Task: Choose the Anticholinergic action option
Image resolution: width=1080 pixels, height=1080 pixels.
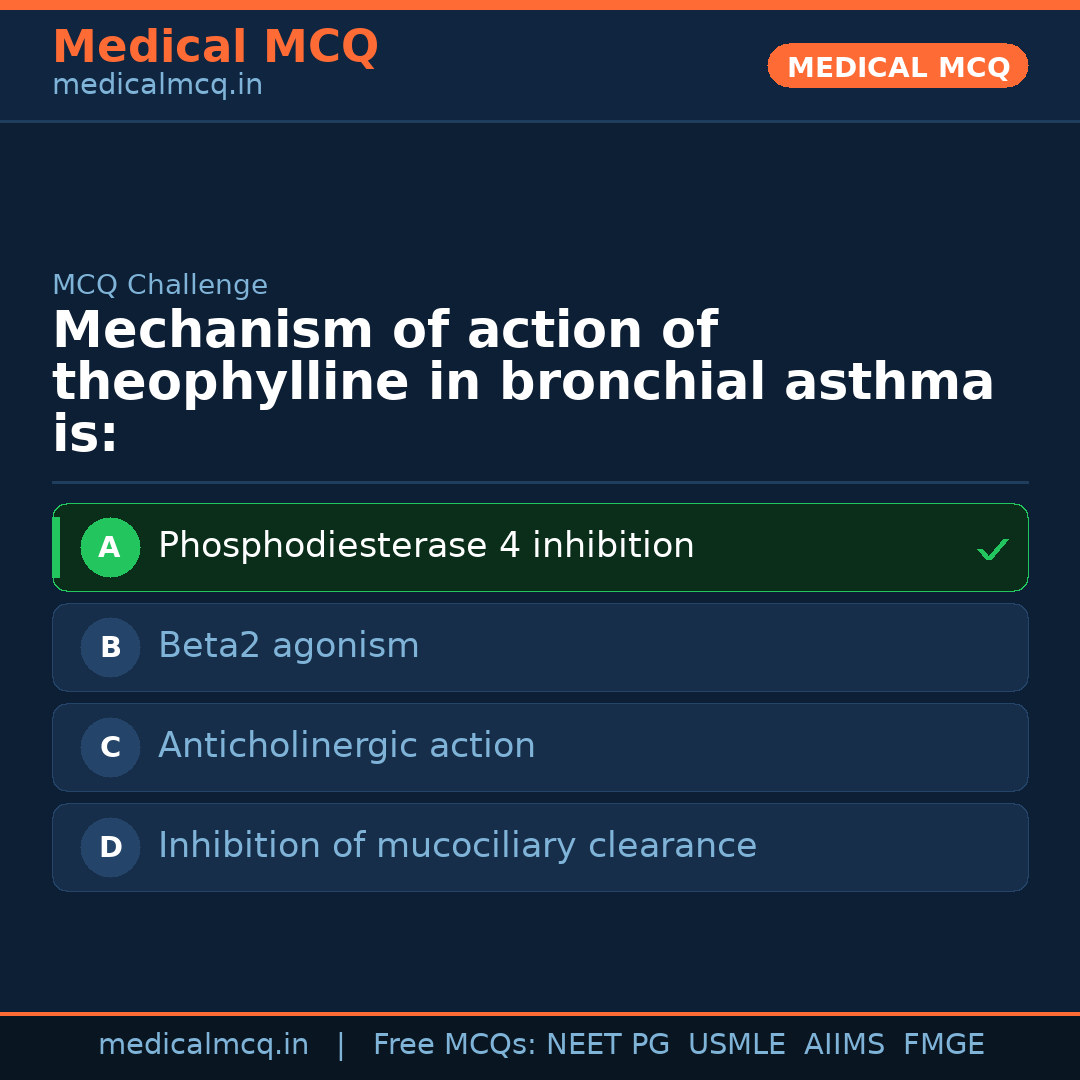Action: 346,746
